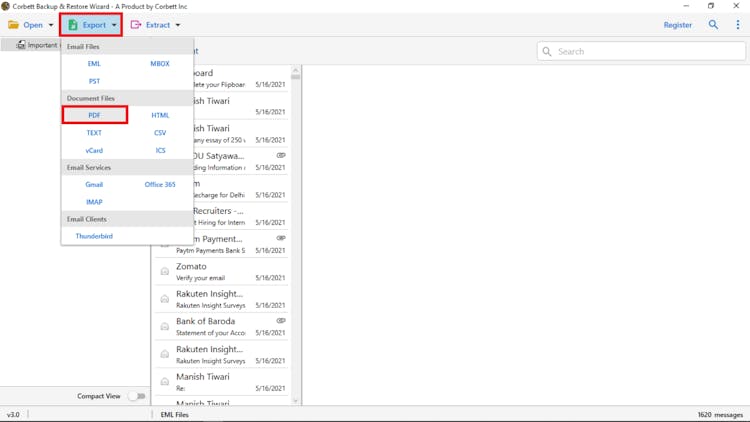Export to Gmail email service
750x422 pixels.
tap(94, 185)
